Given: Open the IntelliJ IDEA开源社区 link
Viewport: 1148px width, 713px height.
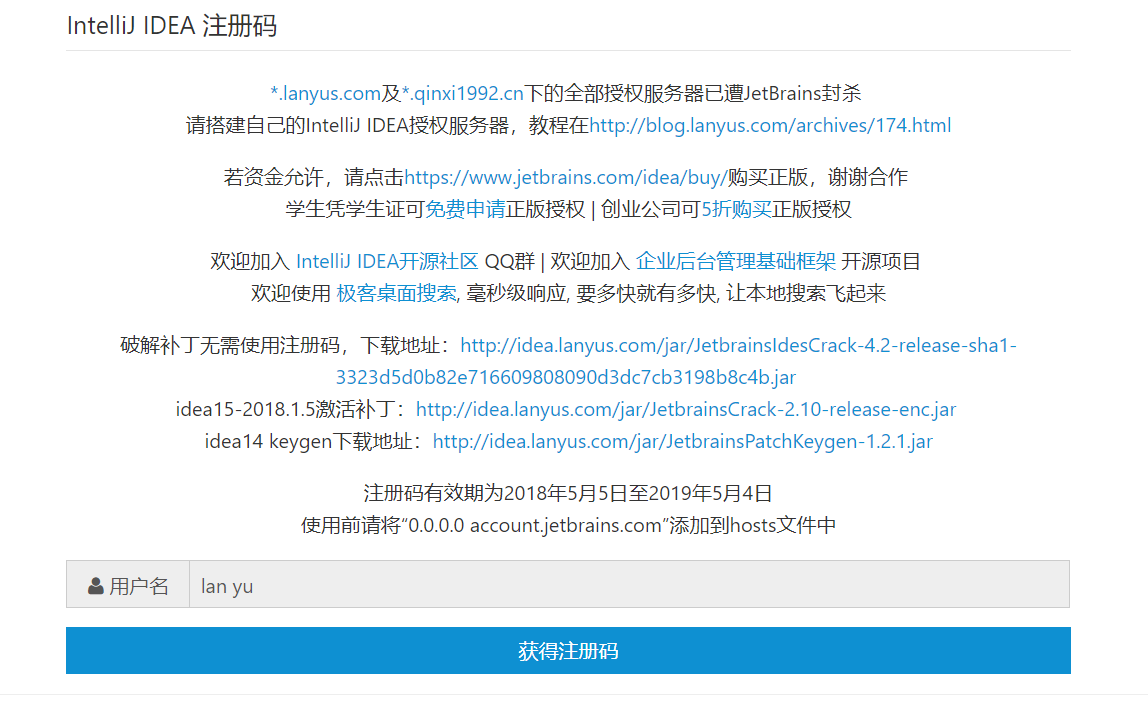Looking at the screenshot, I should [387, 261].
